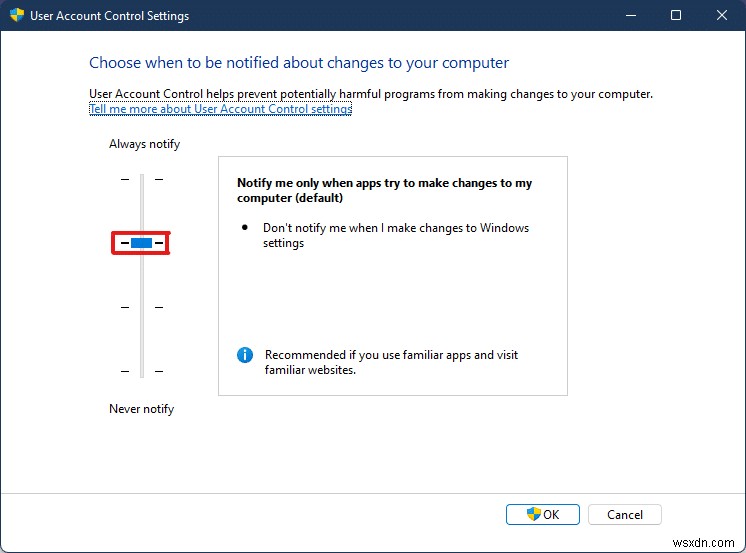Dismiss dialog with Cancel button

625,514
